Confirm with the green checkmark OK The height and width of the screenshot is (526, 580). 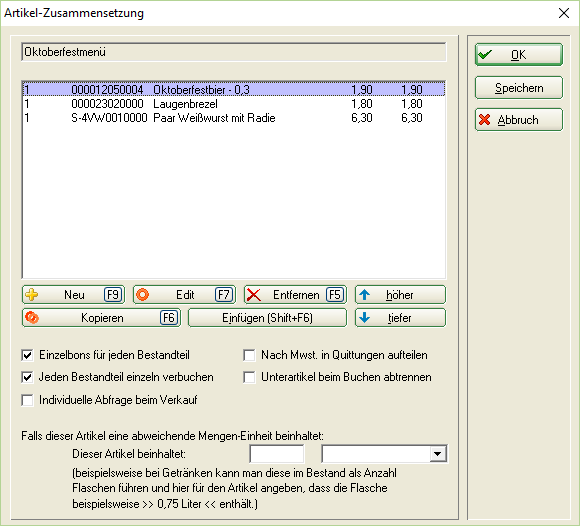pos(519,55)
